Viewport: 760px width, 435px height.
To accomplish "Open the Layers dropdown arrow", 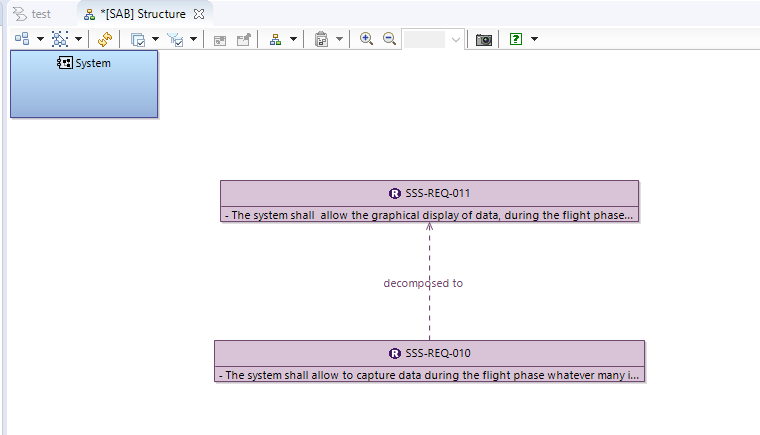I will (156, 39).
